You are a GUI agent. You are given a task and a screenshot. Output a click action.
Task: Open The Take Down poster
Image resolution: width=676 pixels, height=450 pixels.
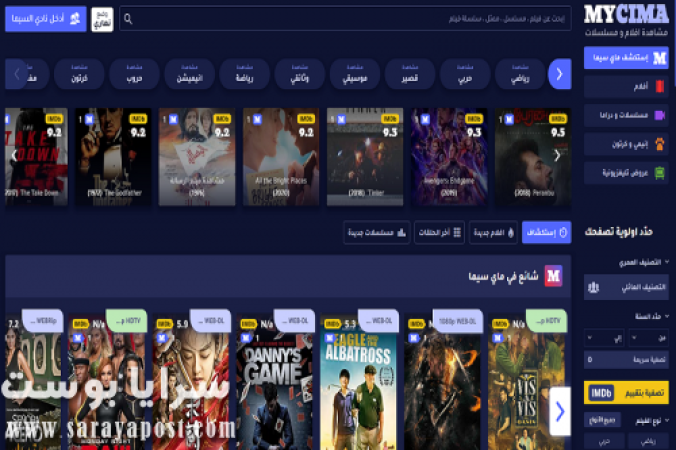pos(36,157)
